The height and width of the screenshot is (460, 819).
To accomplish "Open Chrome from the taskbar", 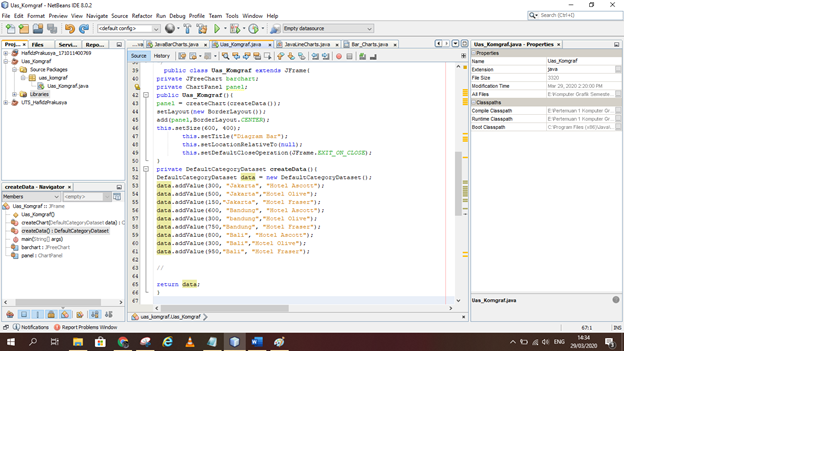I will coord(123,342).
